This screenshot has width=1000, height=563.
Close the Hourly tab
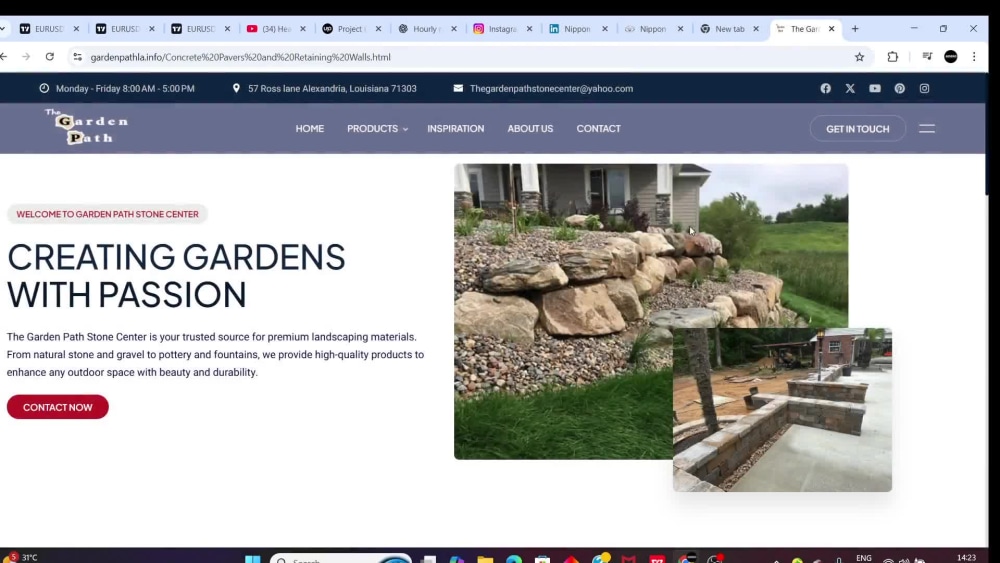[x=454, y=29]
